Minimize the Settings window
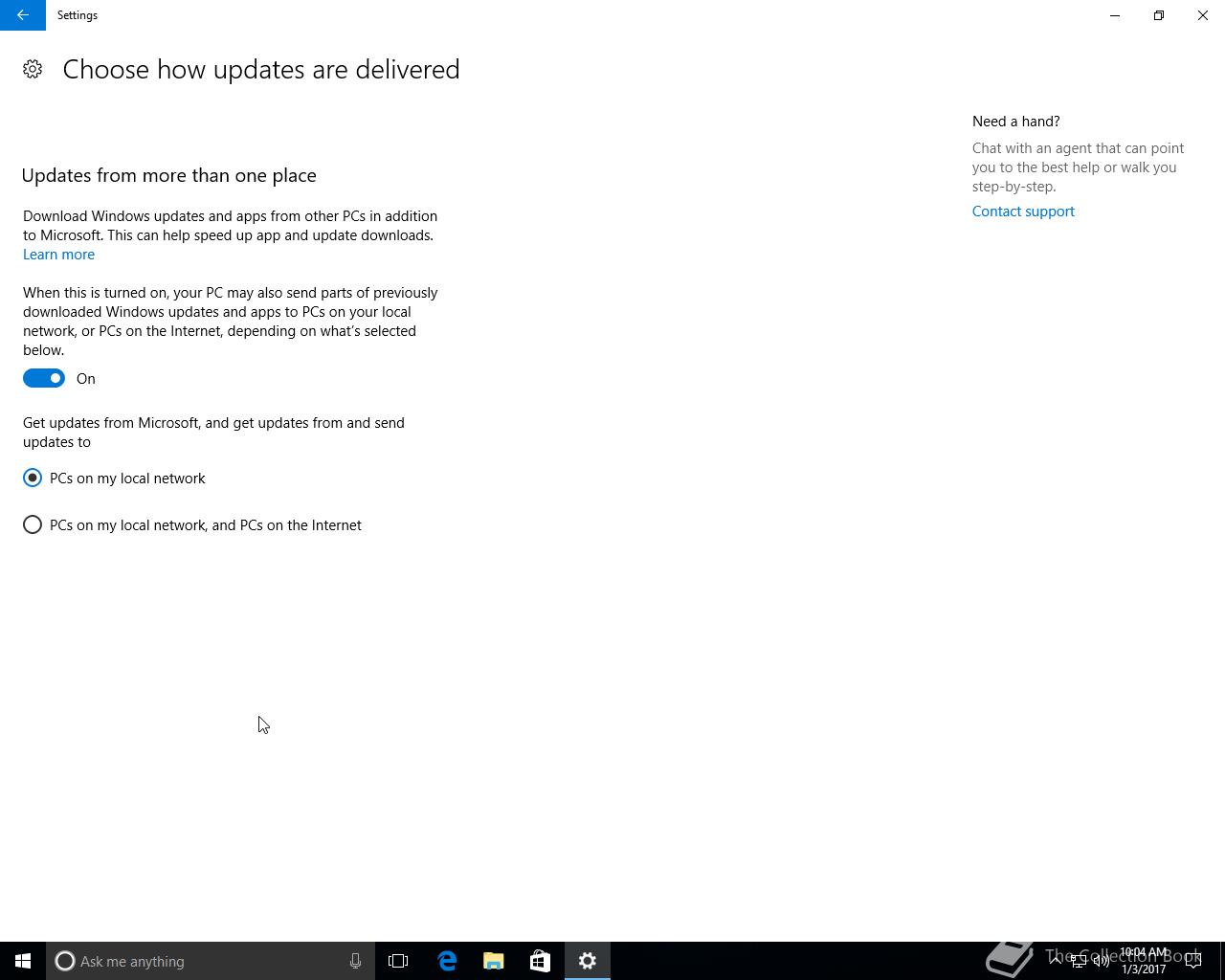This screenshot has height=980, width=1225. (x=1115, y=15)
